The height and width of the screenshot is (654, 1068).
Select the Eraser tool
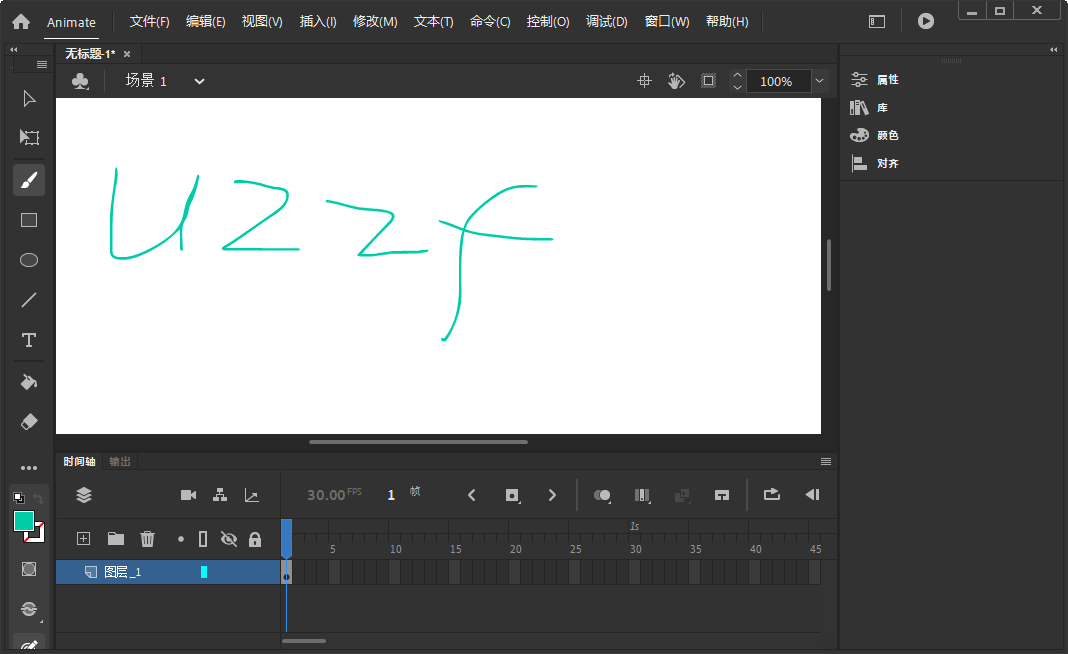pos(28,421)
